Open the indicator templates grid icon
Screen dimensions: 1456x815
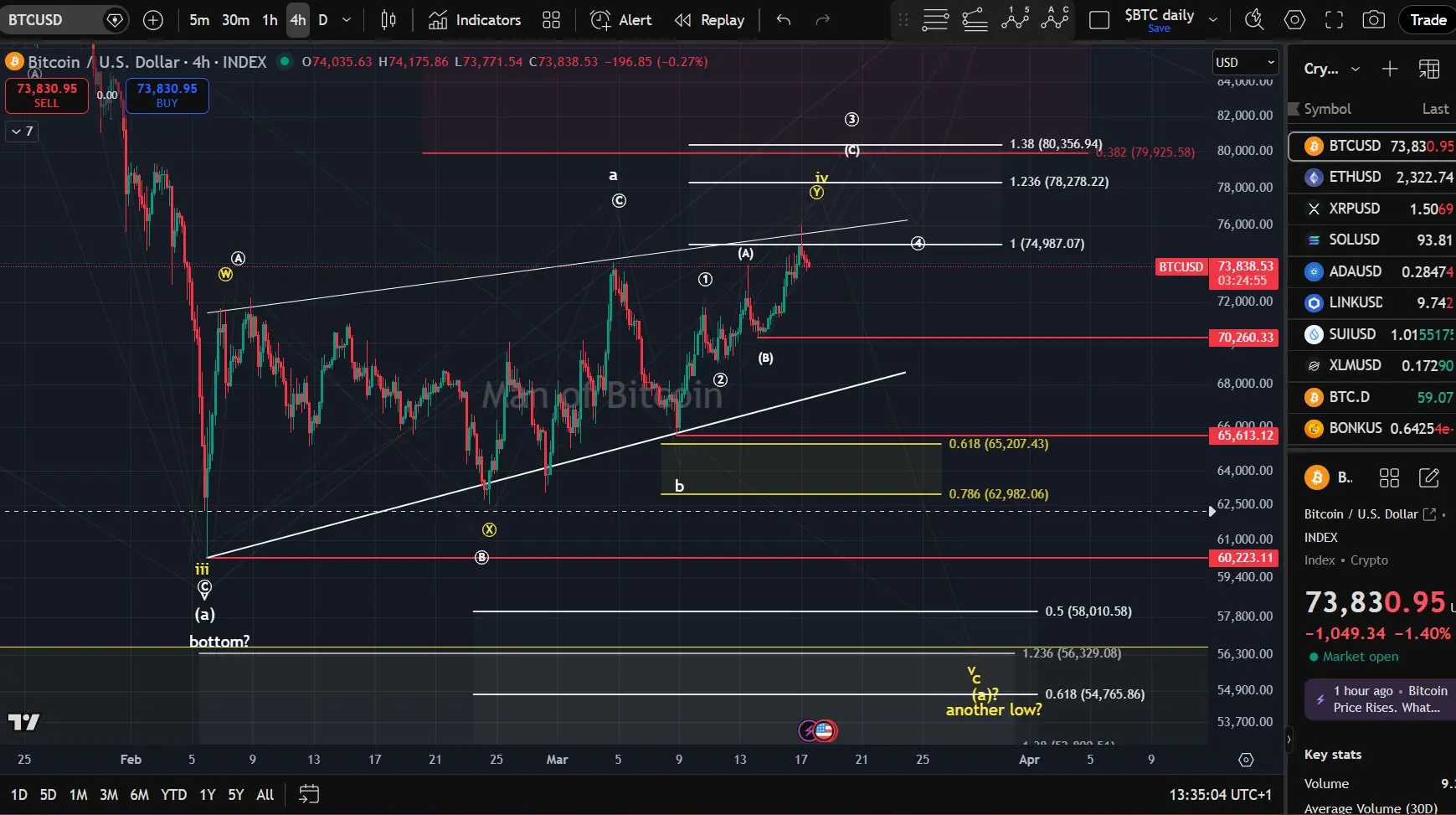tap(551, 20)
